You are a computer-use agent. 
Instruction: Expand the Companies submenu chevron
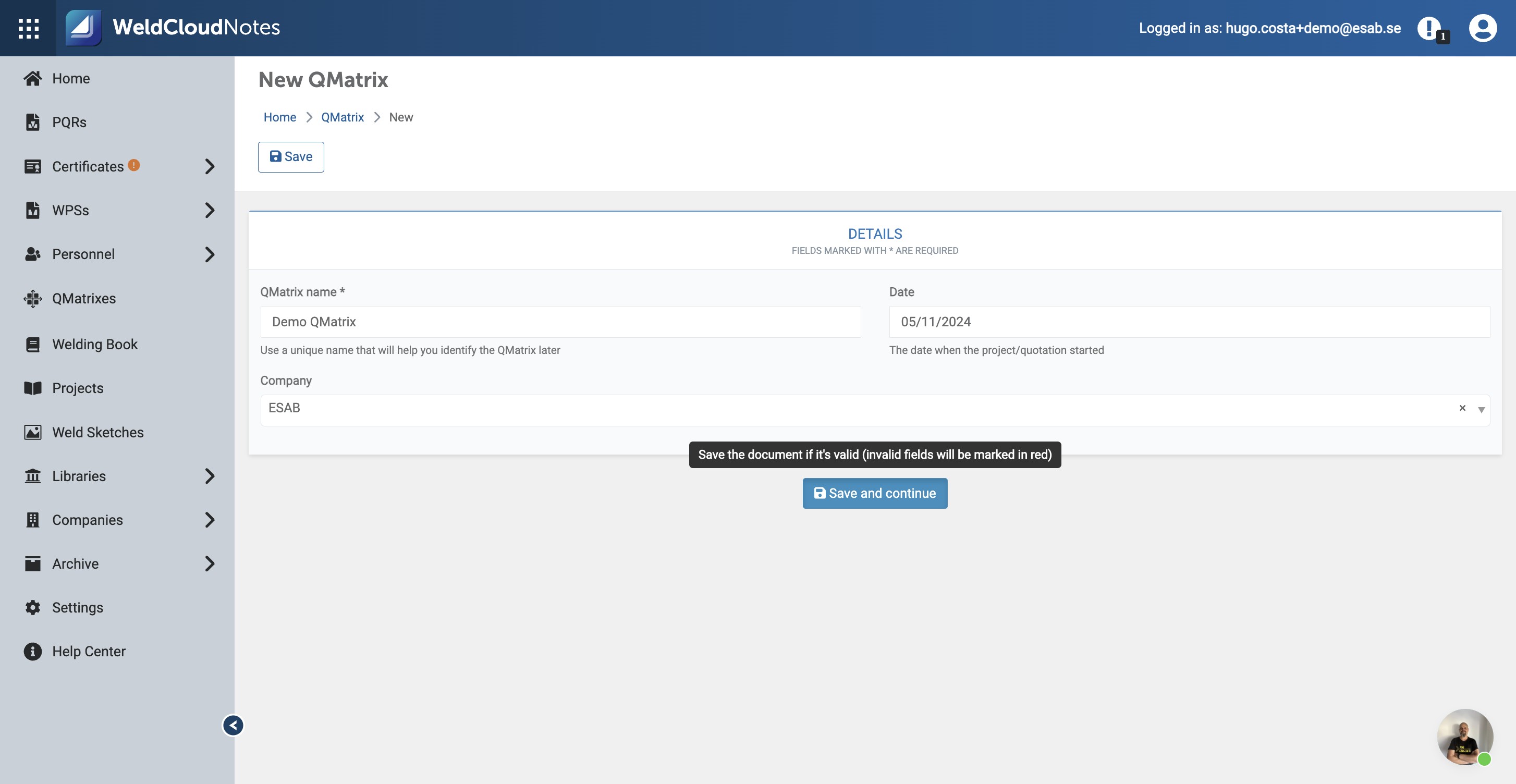click(210, 520)
